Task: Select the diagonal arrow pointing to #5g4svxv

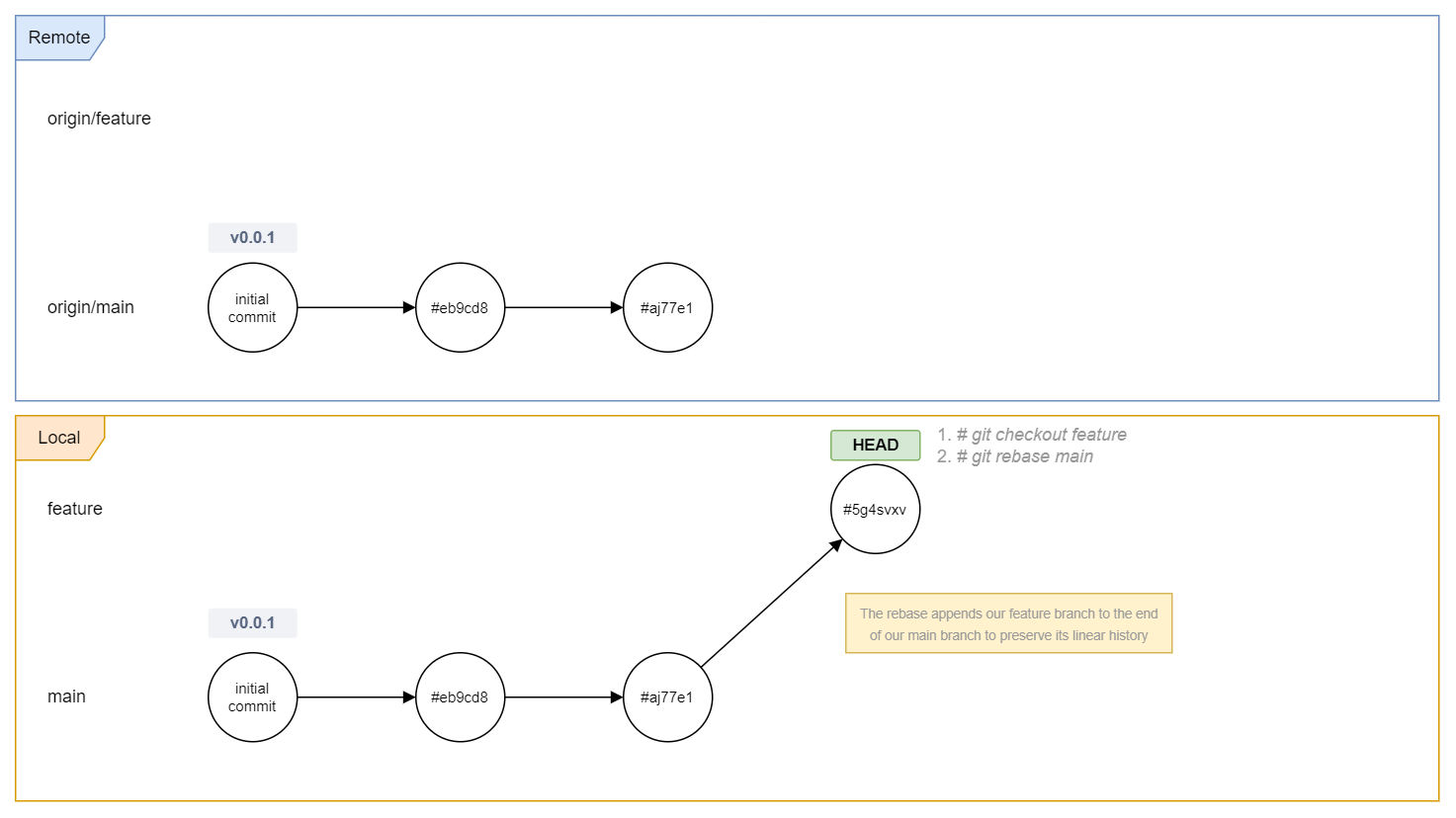Action: click(771, 604)
